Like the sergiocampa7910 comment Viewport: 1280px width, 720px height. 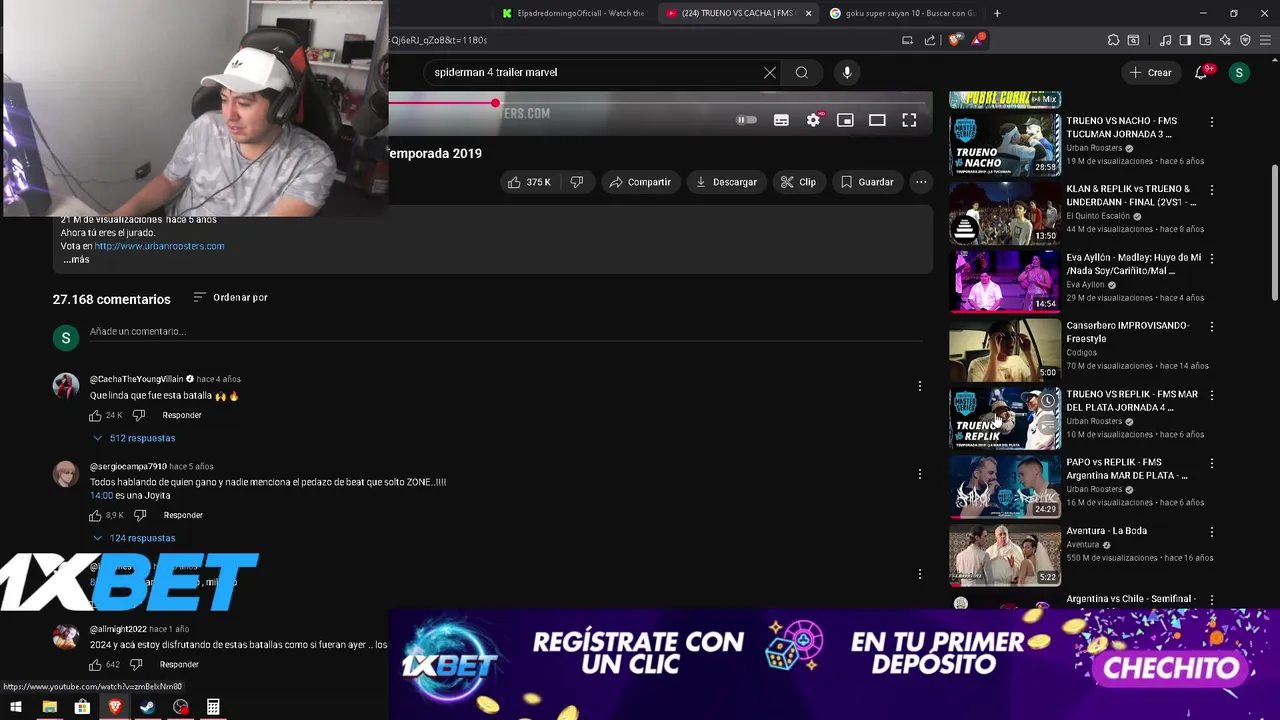pos(96,515)
